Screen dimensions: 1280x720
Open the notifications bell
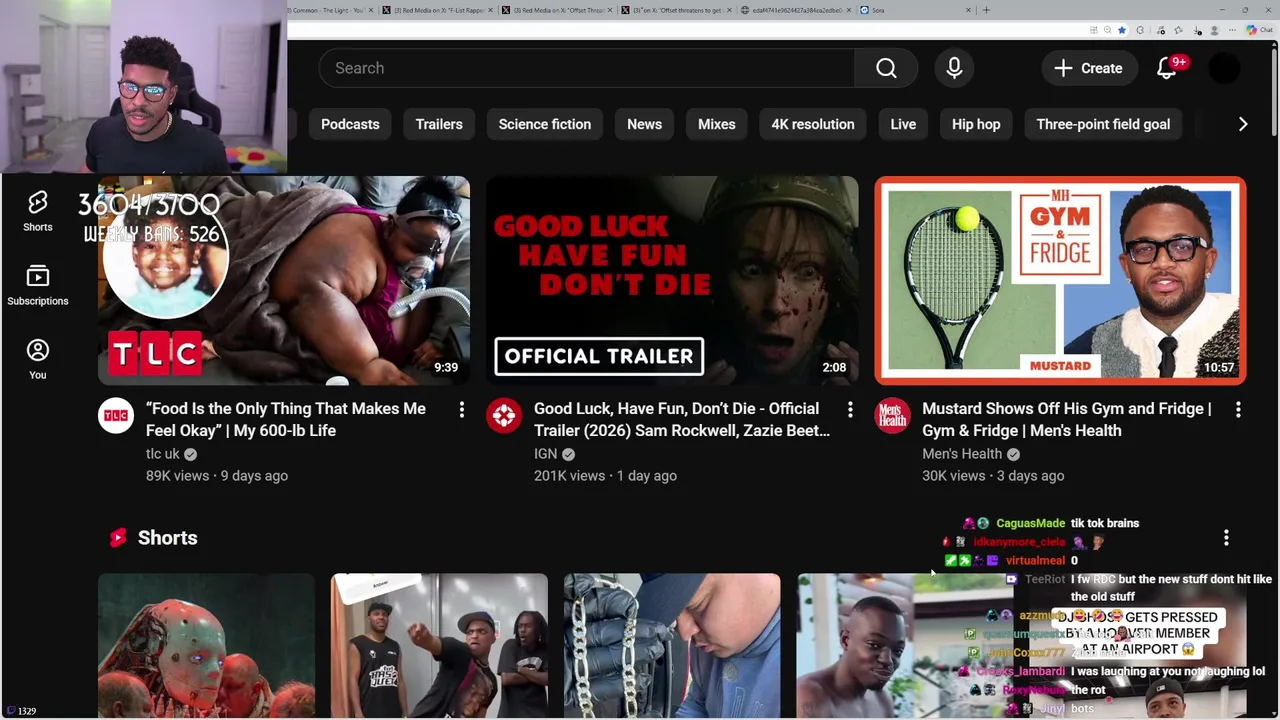pyautogui.click(x=1167, y=68)
